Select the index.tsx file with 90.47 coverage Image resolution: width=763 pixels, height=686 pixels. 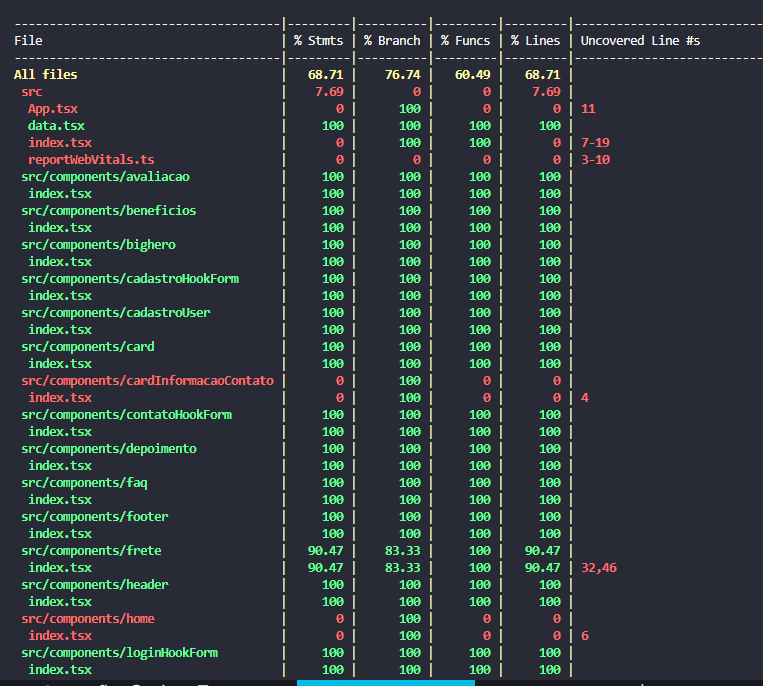click(60, 568)
